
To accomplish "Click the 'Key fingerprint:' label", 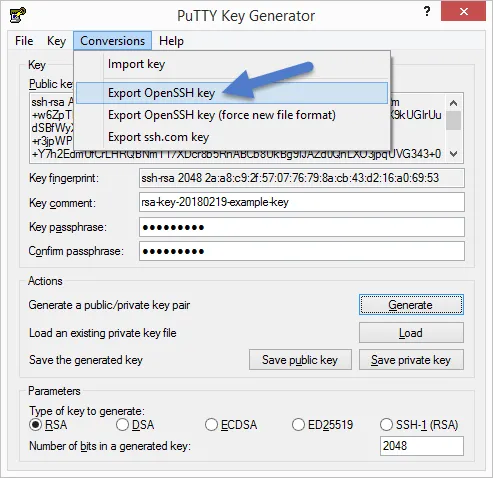I will coord(64,178).
